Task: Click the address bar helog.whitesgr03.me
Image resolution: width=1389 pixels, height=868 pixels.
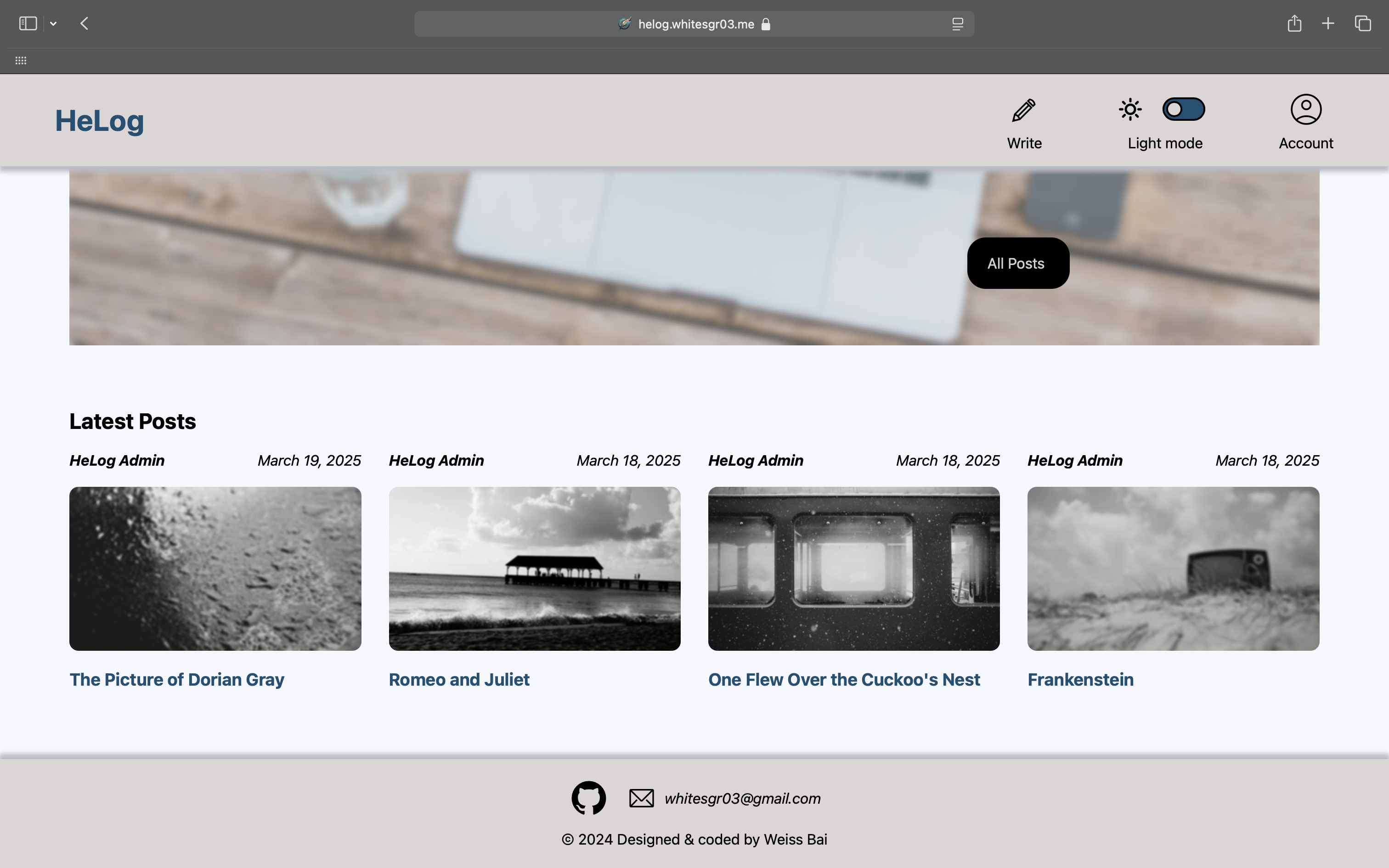Action: tap(694, 24)
